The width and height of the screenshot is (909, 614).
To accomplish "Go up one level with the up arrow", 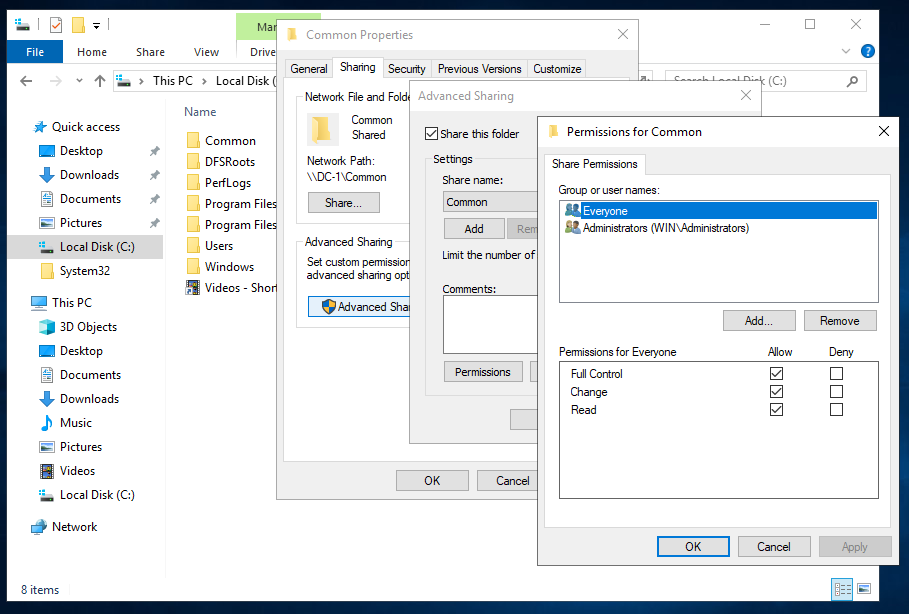I will (100, 81).
